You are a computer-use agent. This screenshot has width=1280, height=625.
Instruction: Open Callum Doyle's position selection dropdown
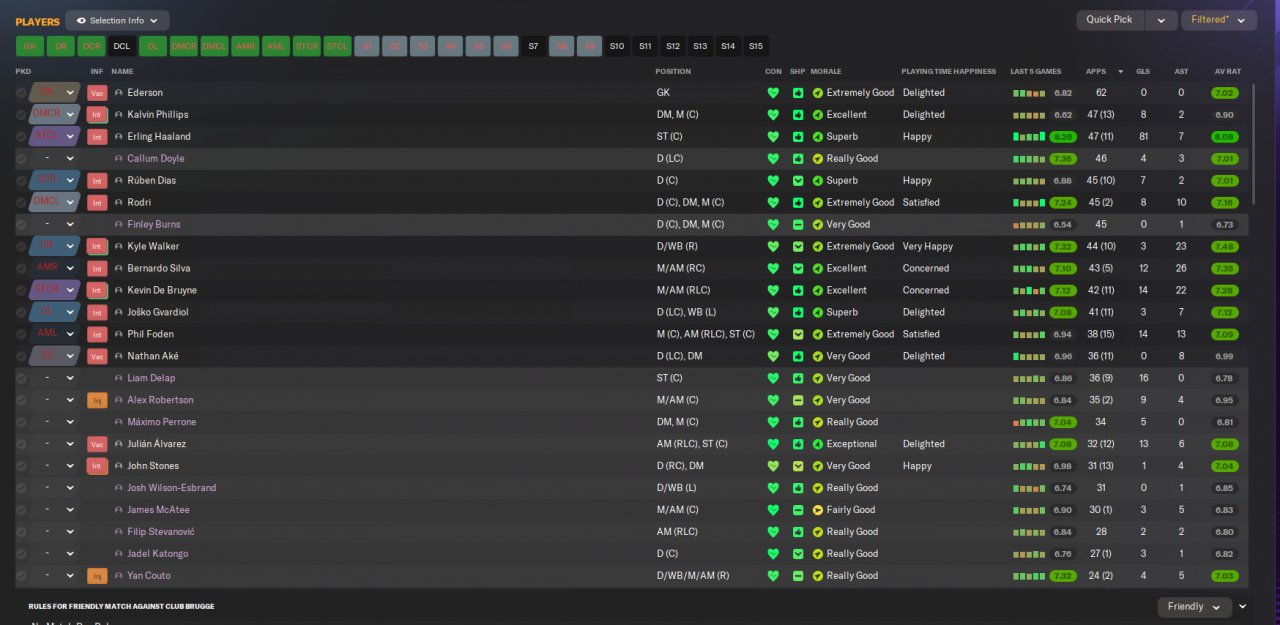tap(55, 159)
